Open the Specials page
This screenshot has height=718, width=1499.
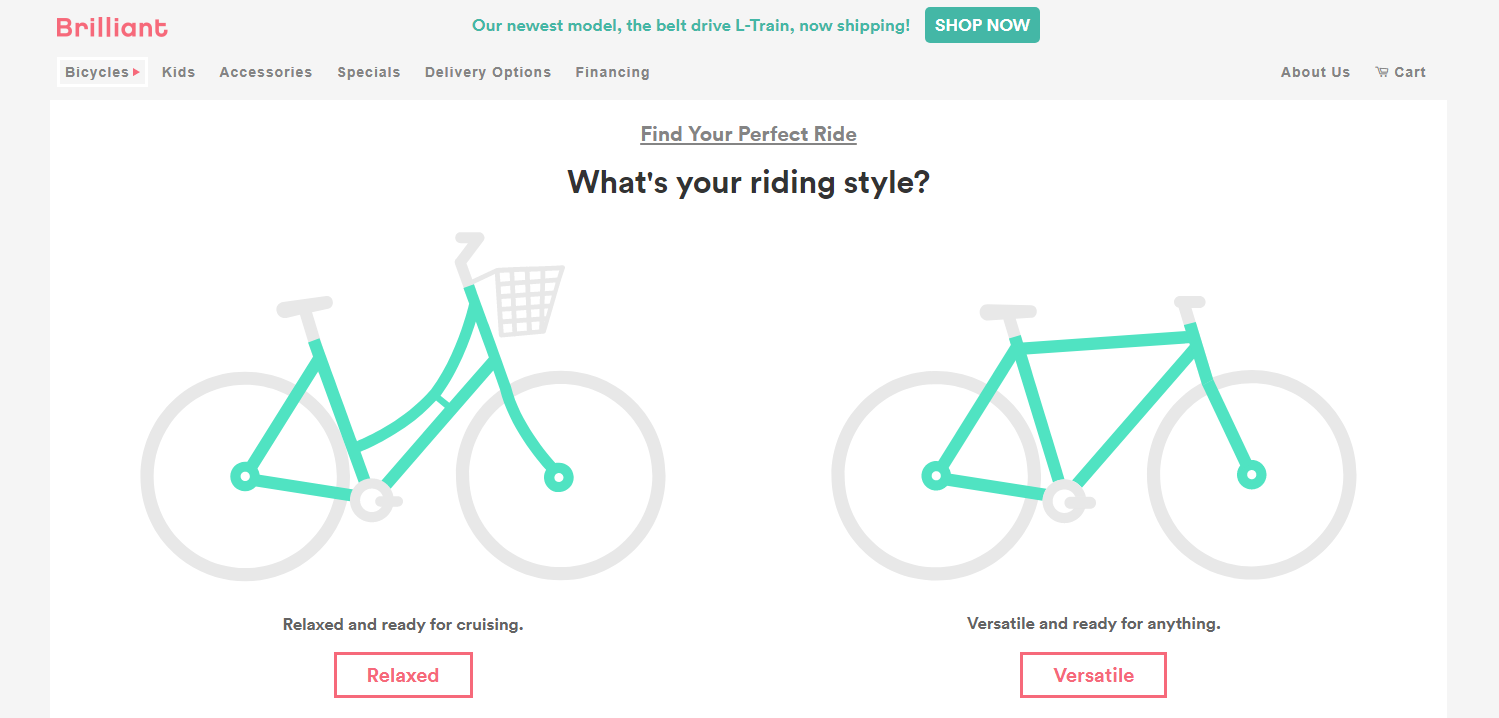pyautogui.click(x=368, y=72)
